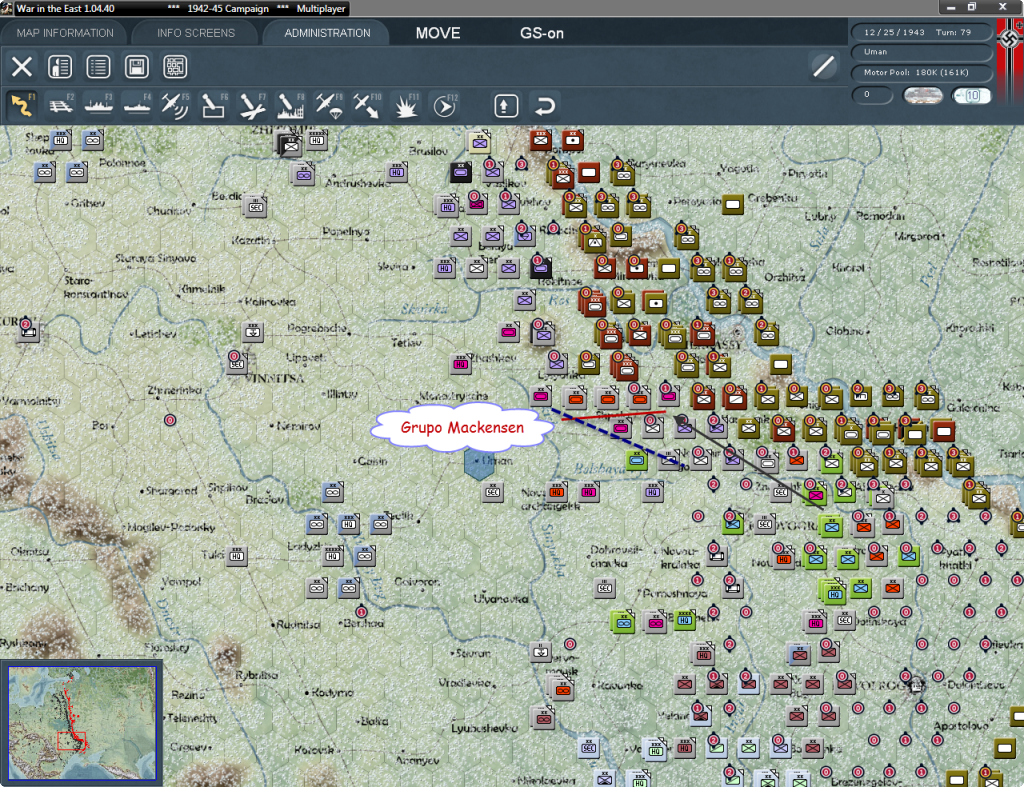The height and width of the screenshot is (787, 1024).
Task: Open the person-and-list report icon
Action: 60,67
